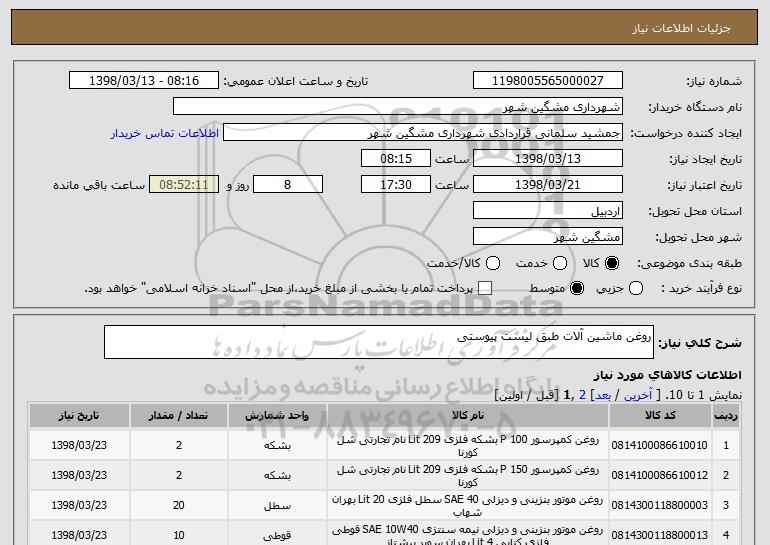Click the سطل unit cell in row 3
Screen dimensions: 770x545
[x=277, y=505]
